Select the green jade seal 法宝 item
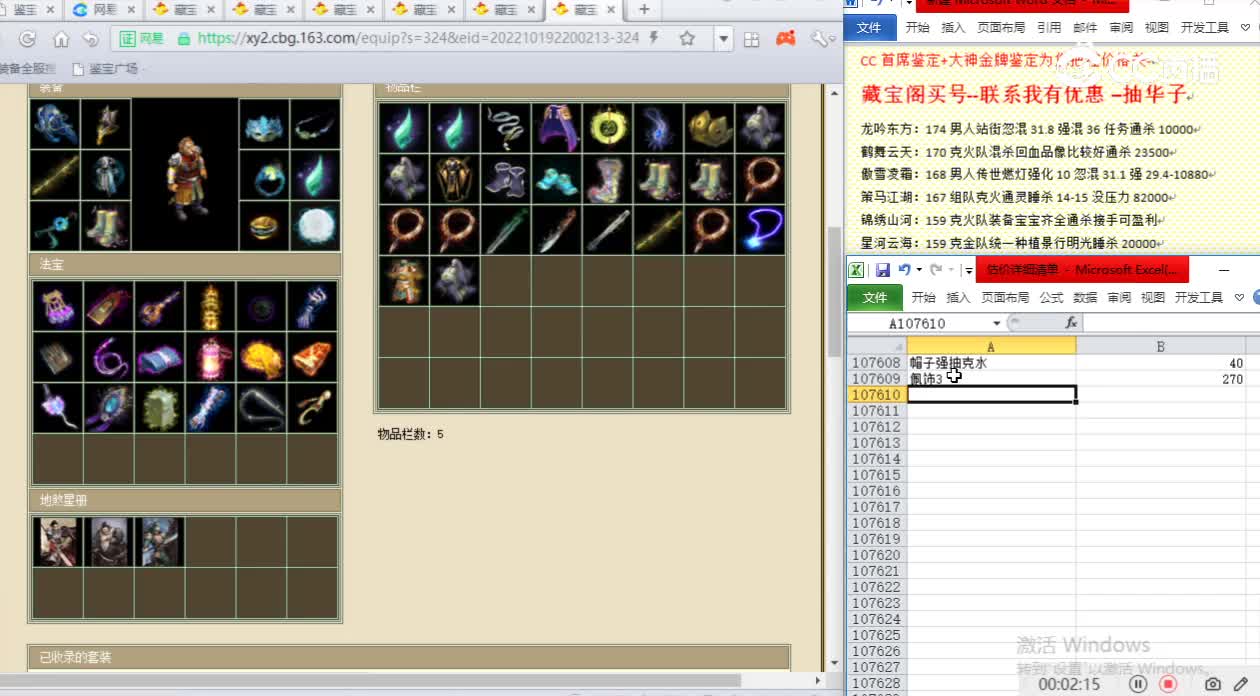The width and height of the screenshot is (1260, 696). [x=159, y=408]
